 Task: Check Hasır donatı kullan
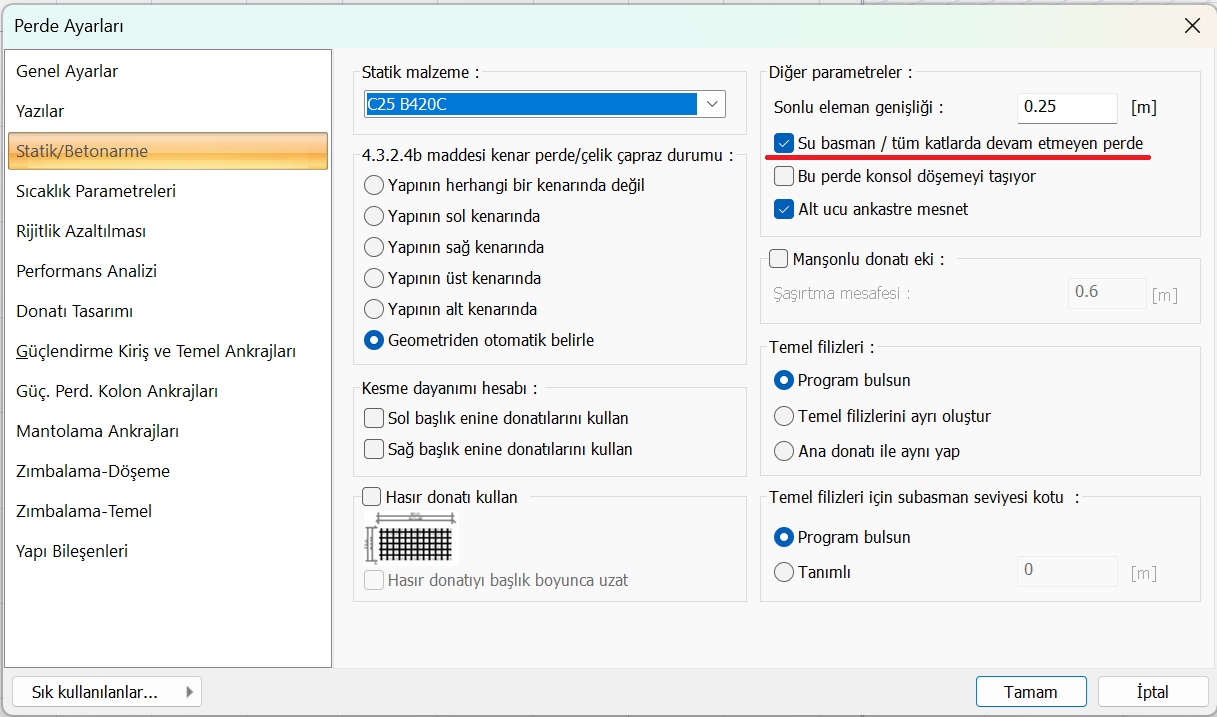372,497
